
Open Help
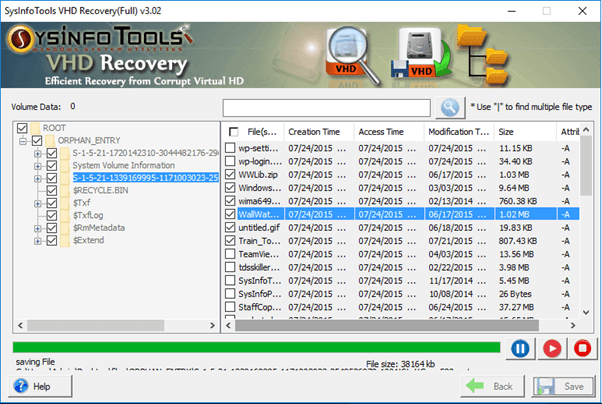40,386
